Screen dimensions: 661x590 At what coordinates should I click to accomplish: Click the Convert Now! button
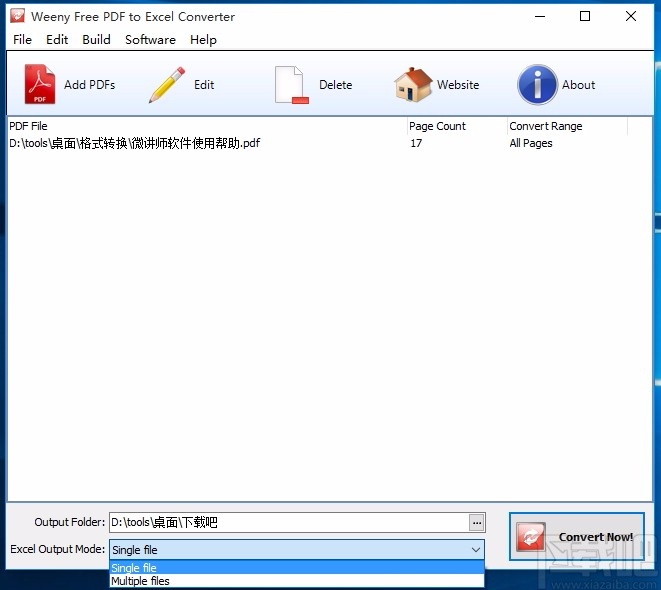tap(577, 536)
